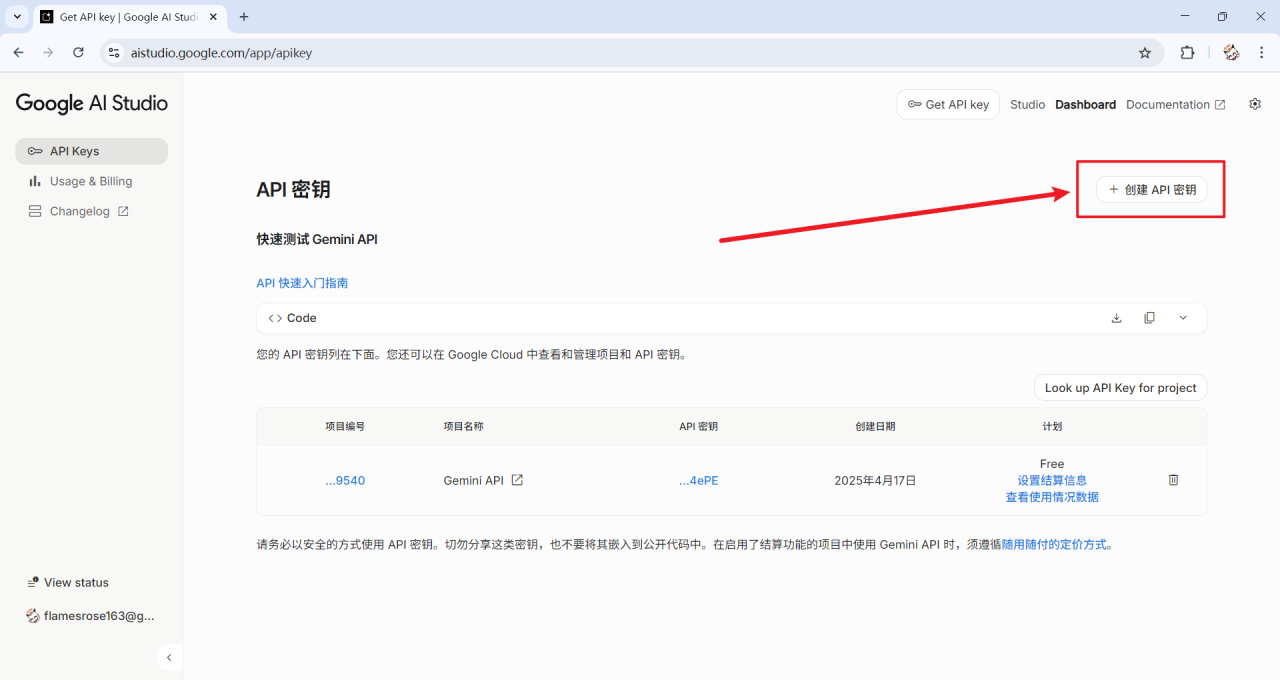Switch to the Studio tab
Viewport: 1280px width, 680px height.
click(x=1027, y=104)
